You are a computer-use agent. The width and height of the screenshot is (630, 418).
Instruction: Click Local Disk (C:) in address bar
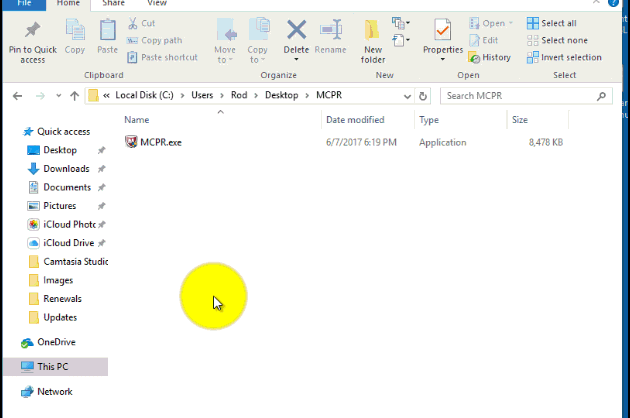(x=144, y=95)
